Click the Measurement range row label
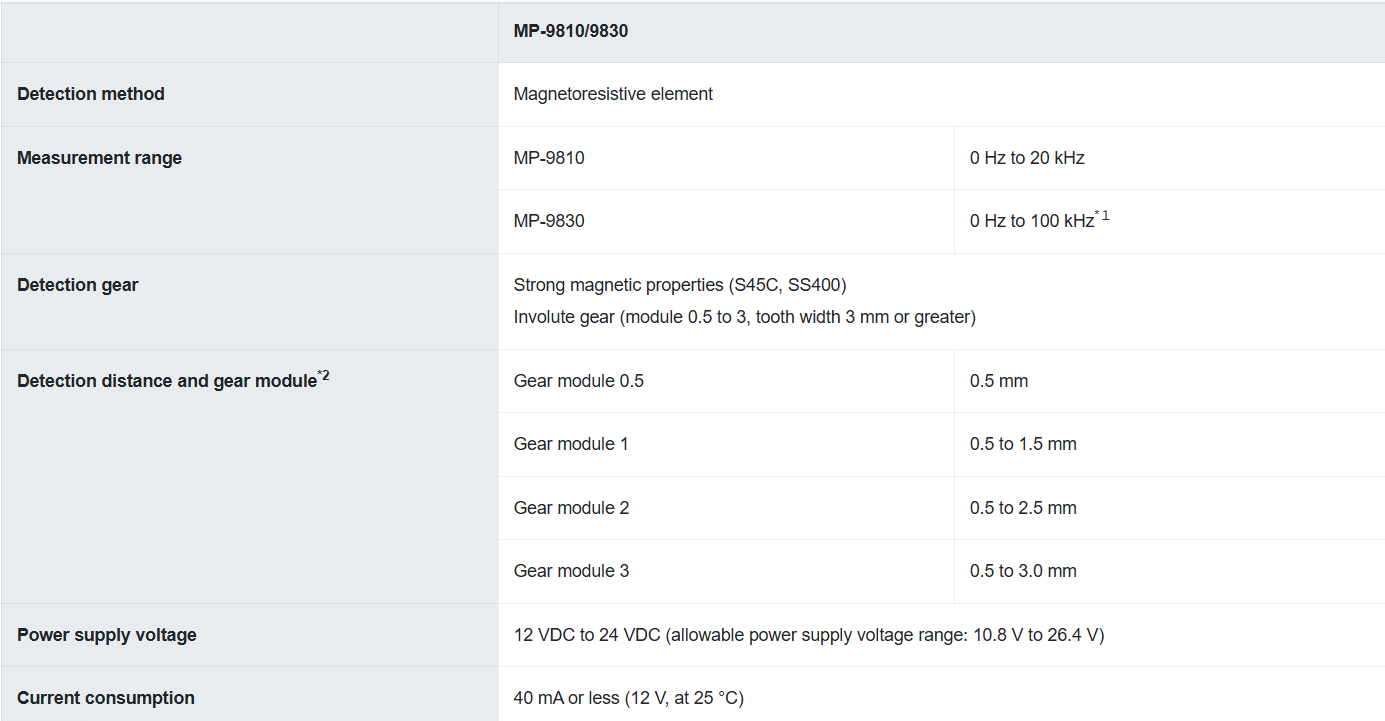This screenshot has width=1385, height=721. coord(99,158)
